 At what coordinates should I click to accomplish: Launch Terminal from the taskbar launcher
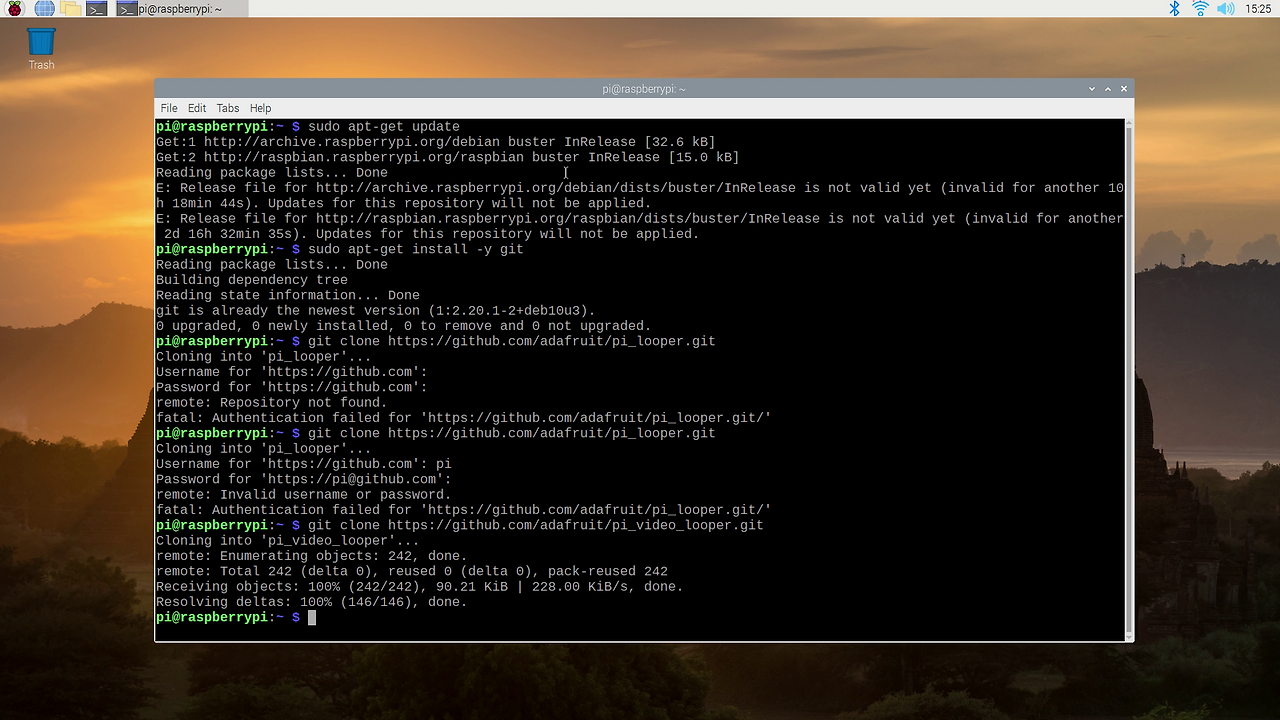(96, 9)
